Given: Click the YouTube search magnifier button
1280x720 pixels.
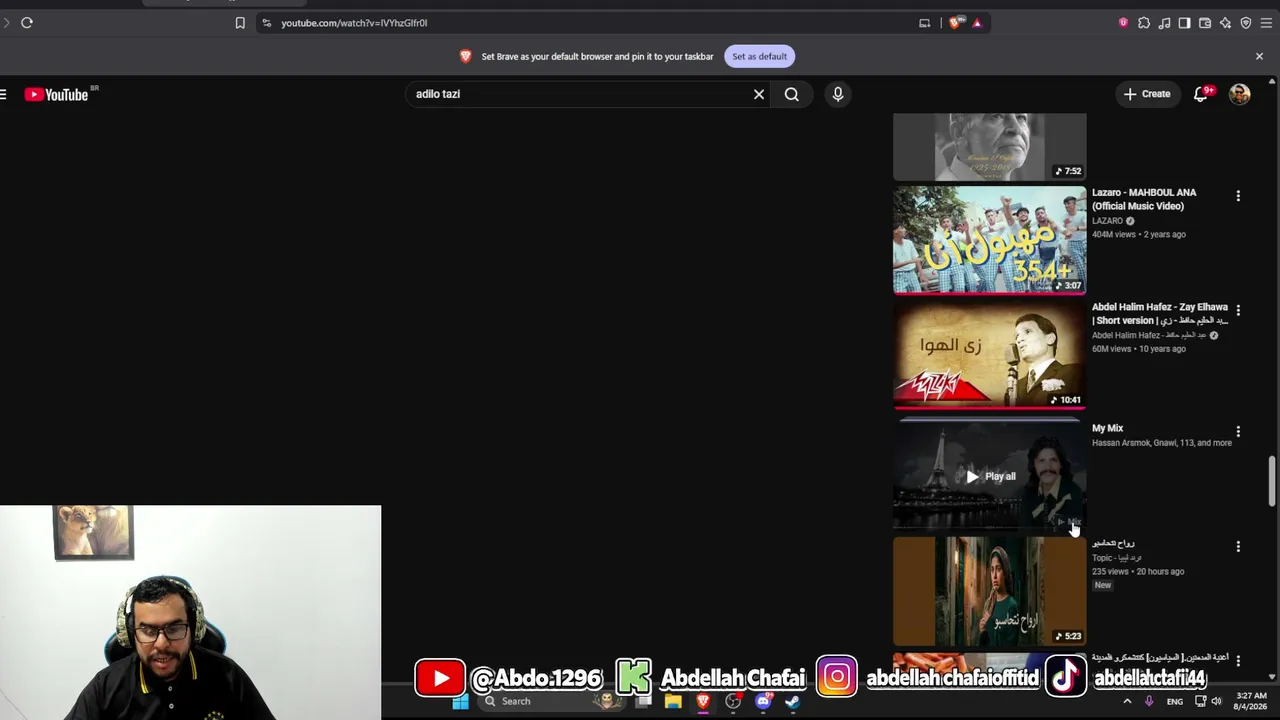Looking at the screenshot, I should [x=792, y=94].
